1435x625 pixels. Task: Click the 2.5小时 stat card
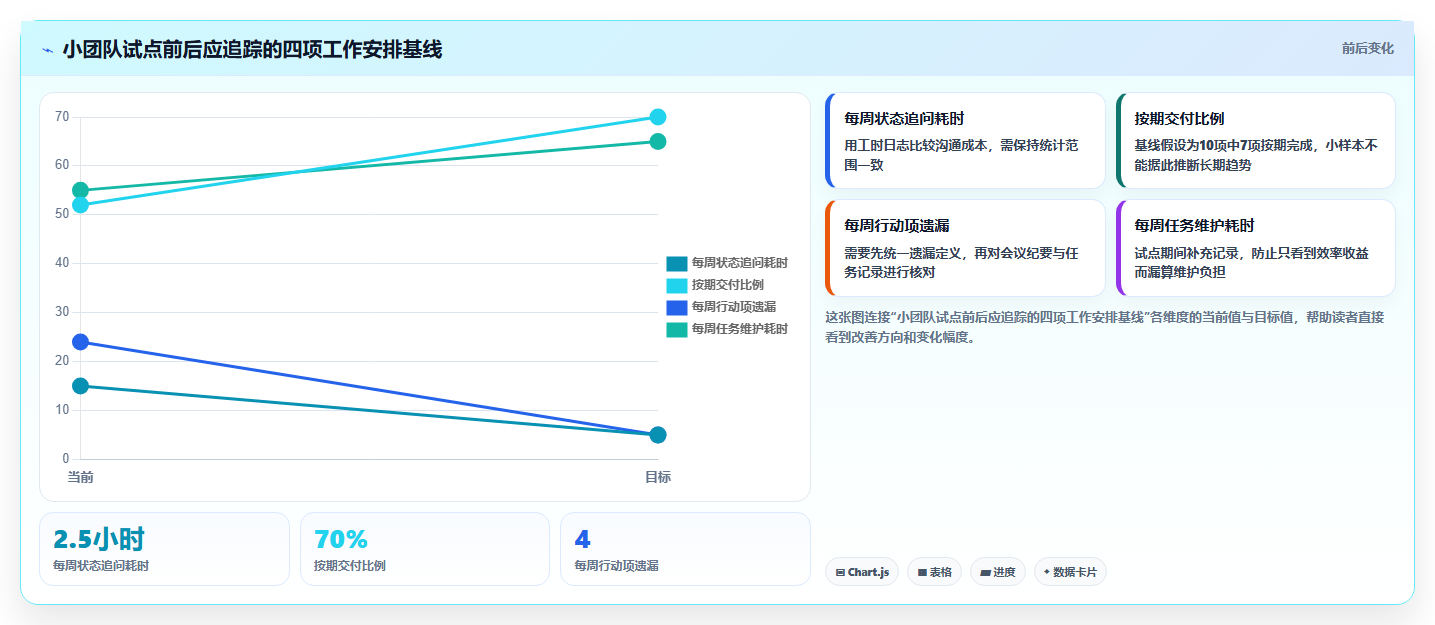[164, 549]
